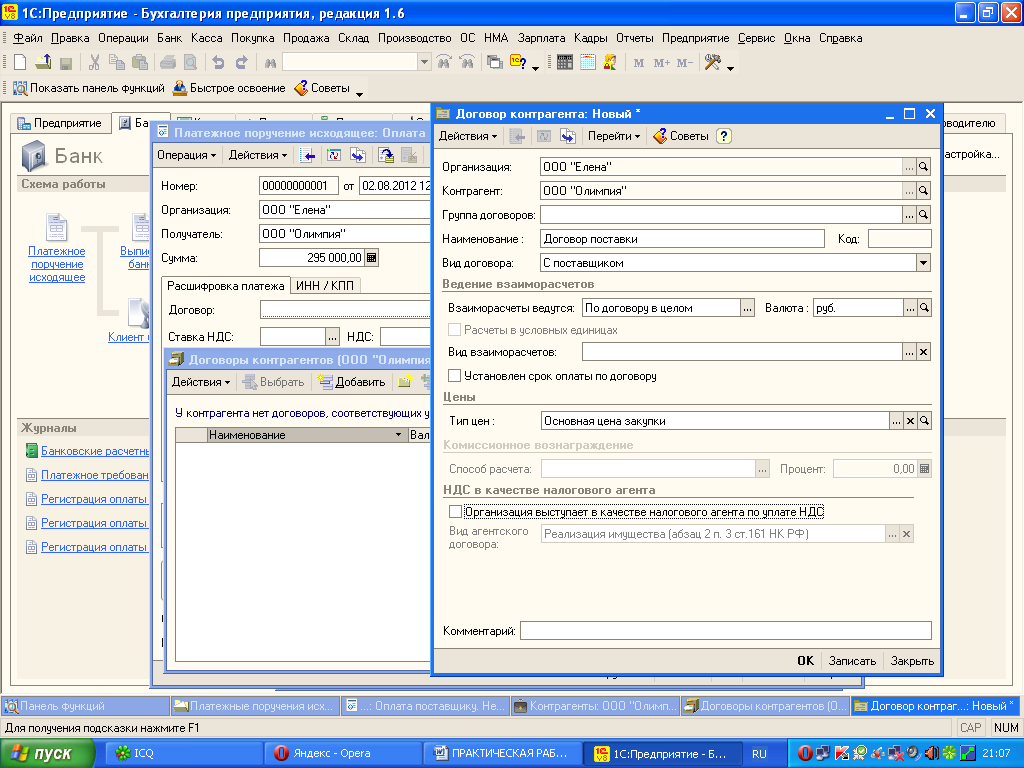Image resolution: width=1024 pixels, height=768 pixels.
Task: Click Закрыть button in contract window
Action: tap(912, 661)
